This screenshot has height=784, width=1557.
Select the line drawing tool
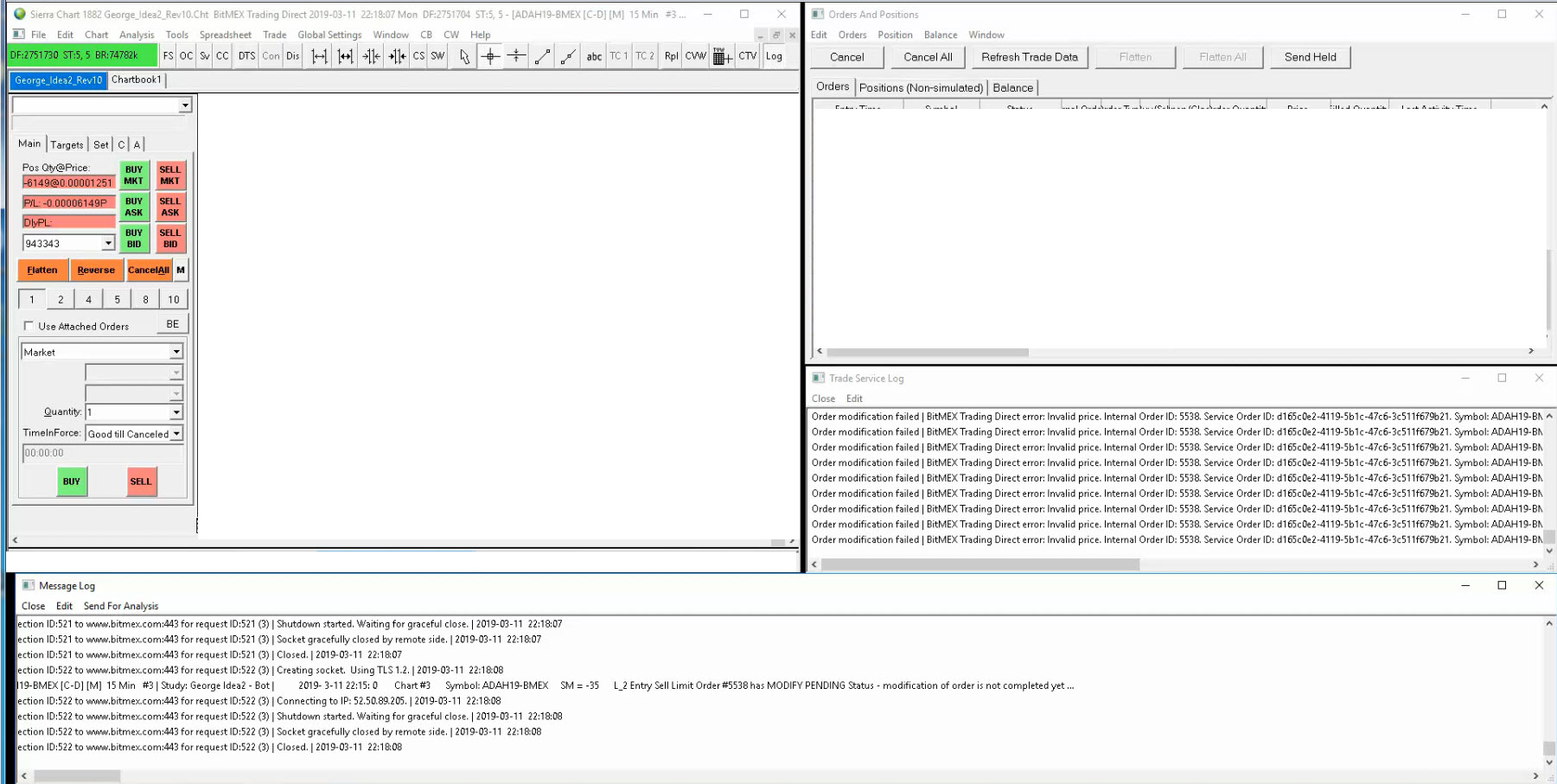(542, 56)
